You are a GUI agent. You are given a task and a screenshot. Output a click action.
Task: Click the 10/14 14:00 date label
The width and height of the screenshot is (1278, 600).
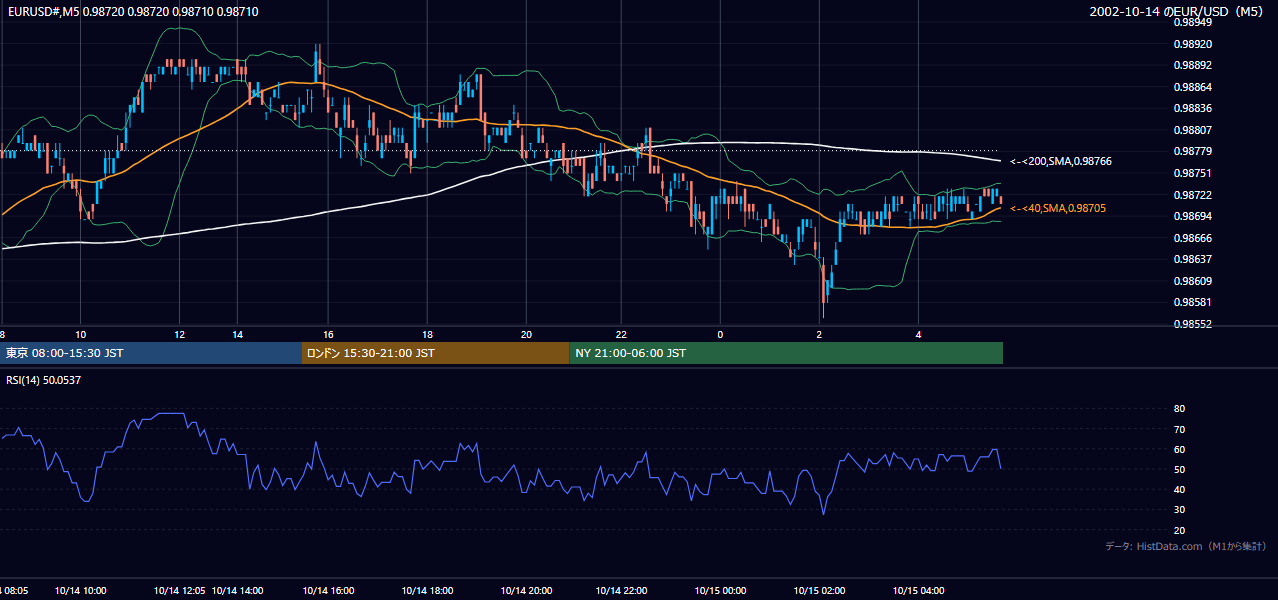click(x=238, y=591)
